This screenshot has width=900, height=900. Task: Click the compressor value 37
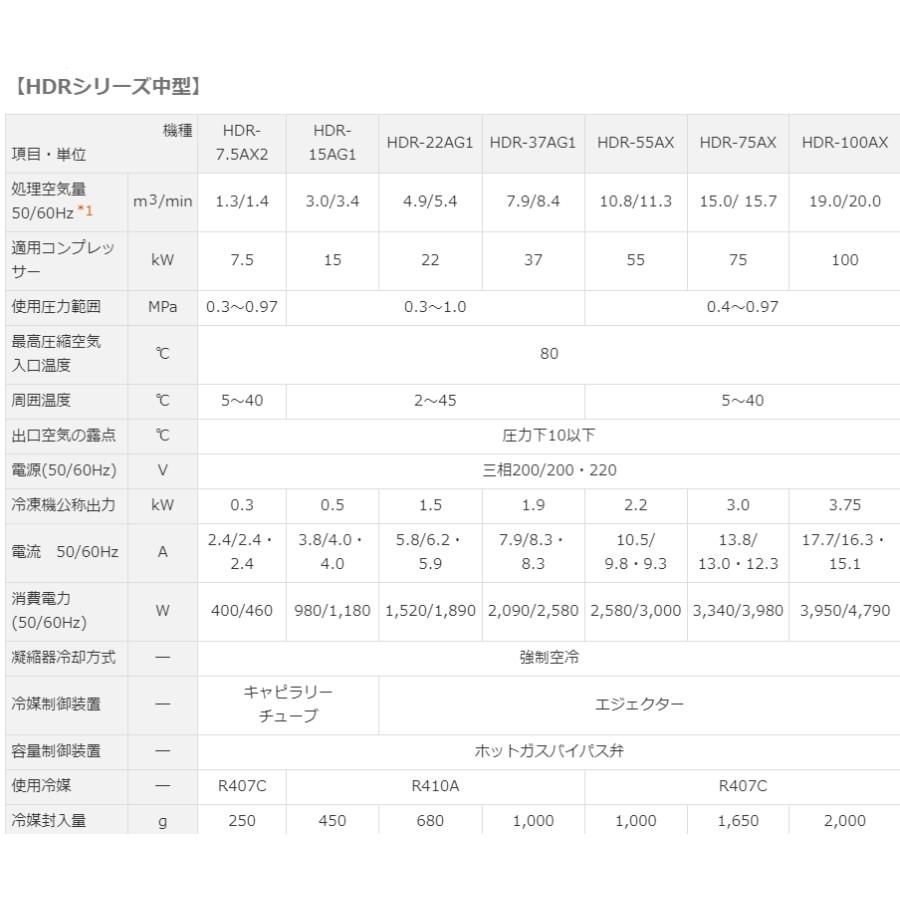pos(533,260)
